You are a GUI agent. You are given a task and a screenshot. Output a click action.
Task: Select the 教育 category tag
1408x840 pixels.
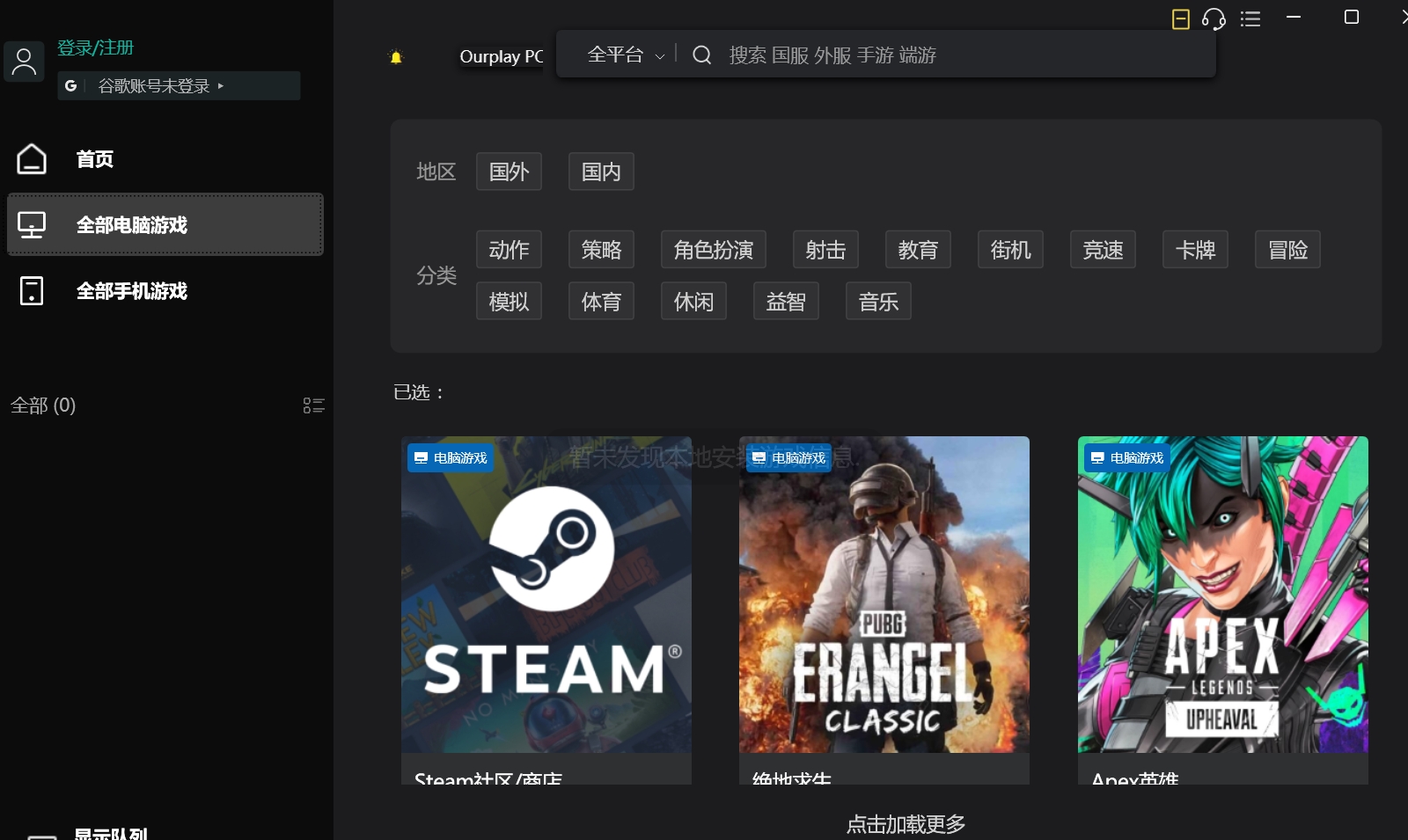(918, 250)
